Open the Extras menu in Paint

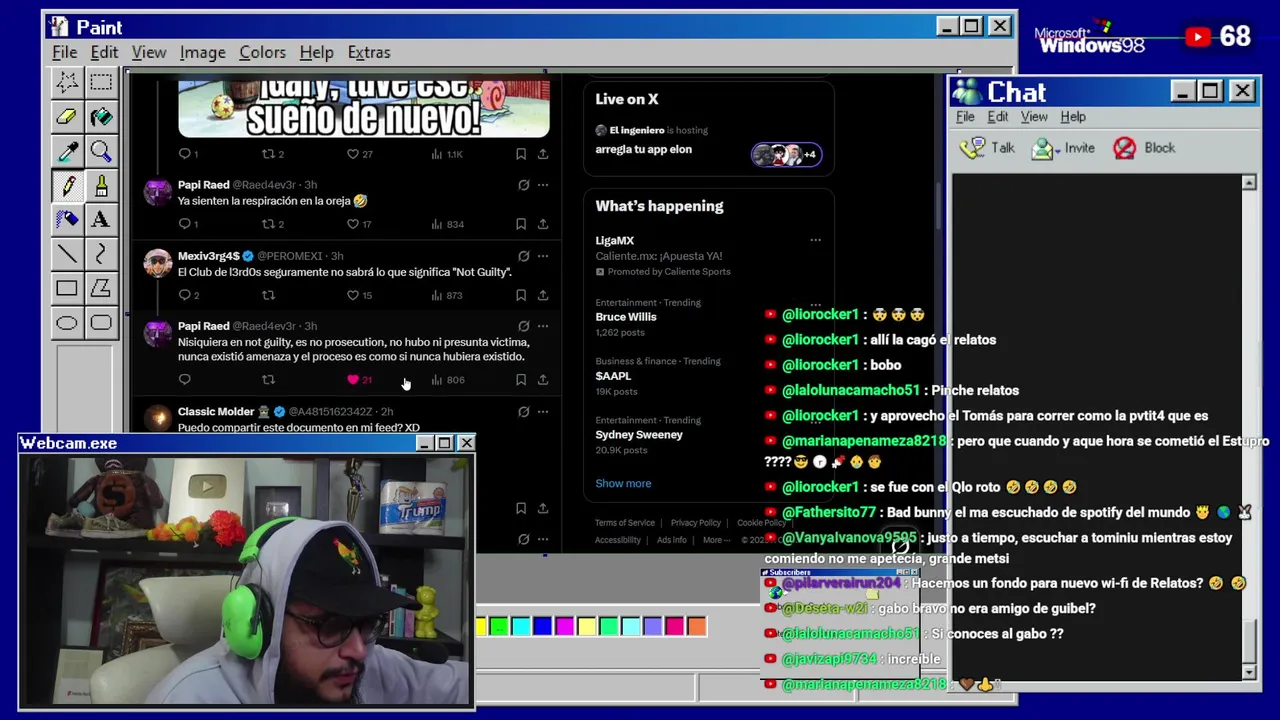point(369,52)
